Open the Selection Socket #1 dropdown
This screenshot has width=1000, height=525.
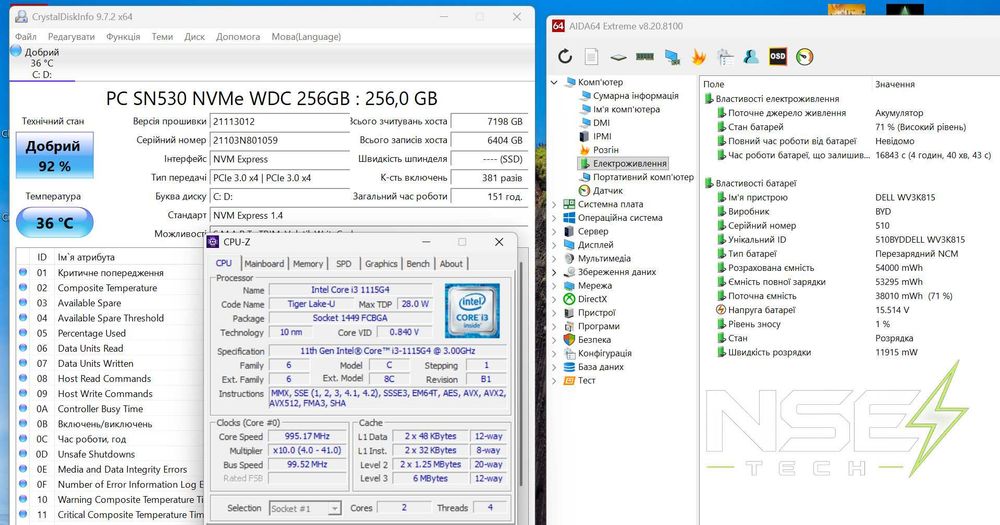coord(335,508)
